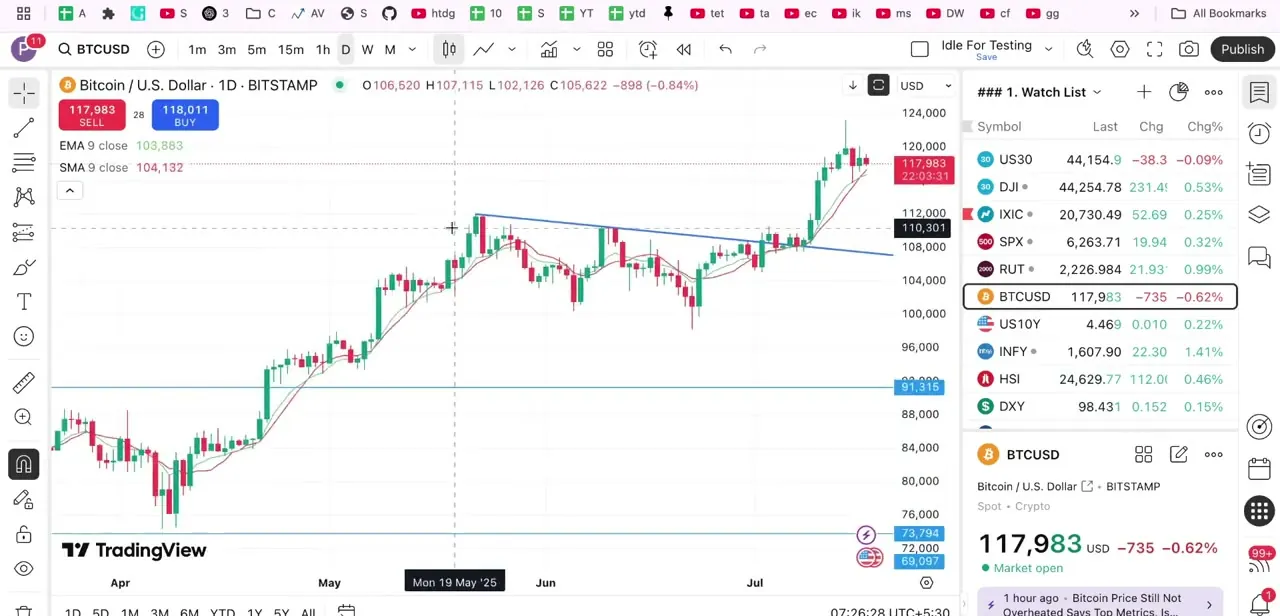Image resolution: width=1280 pixels, height=616 pixels.
Task: Hide all drawings with eye icon
Action: point(24,569)
